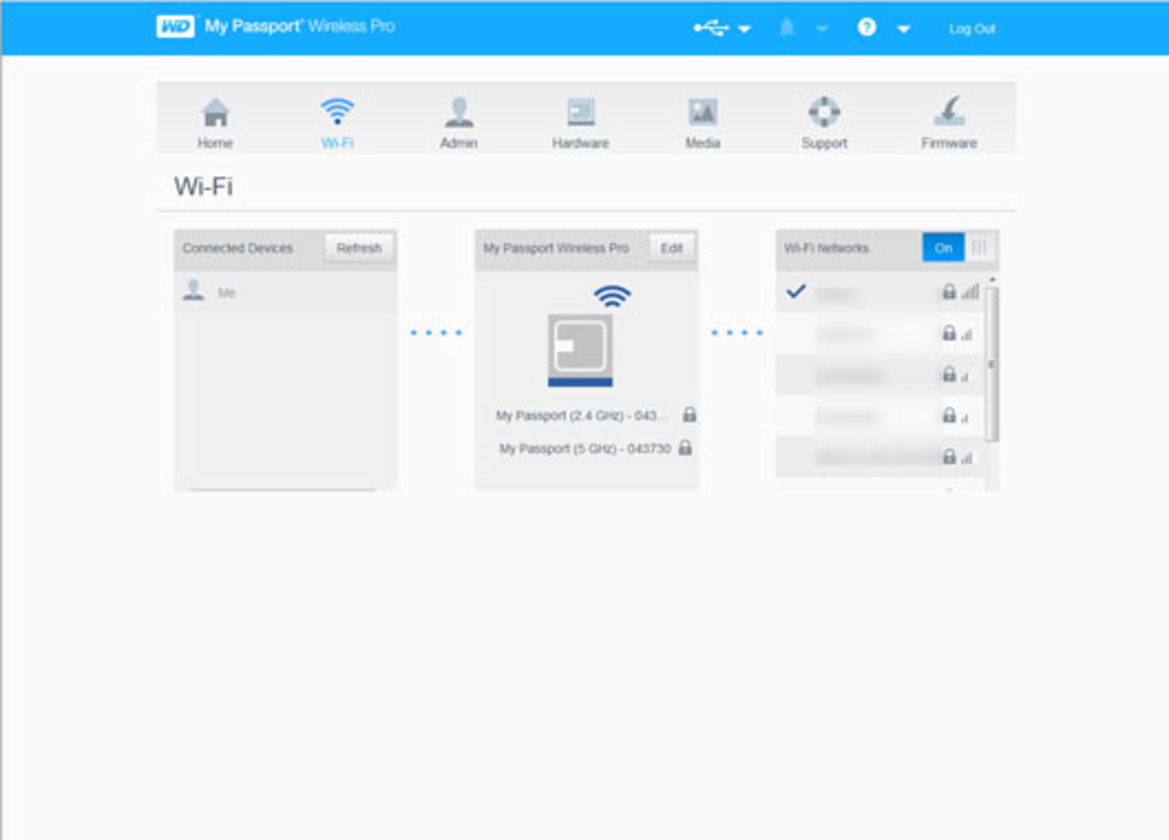
Task: Expand the USB dropdown arrow
Action: [744, 29]
